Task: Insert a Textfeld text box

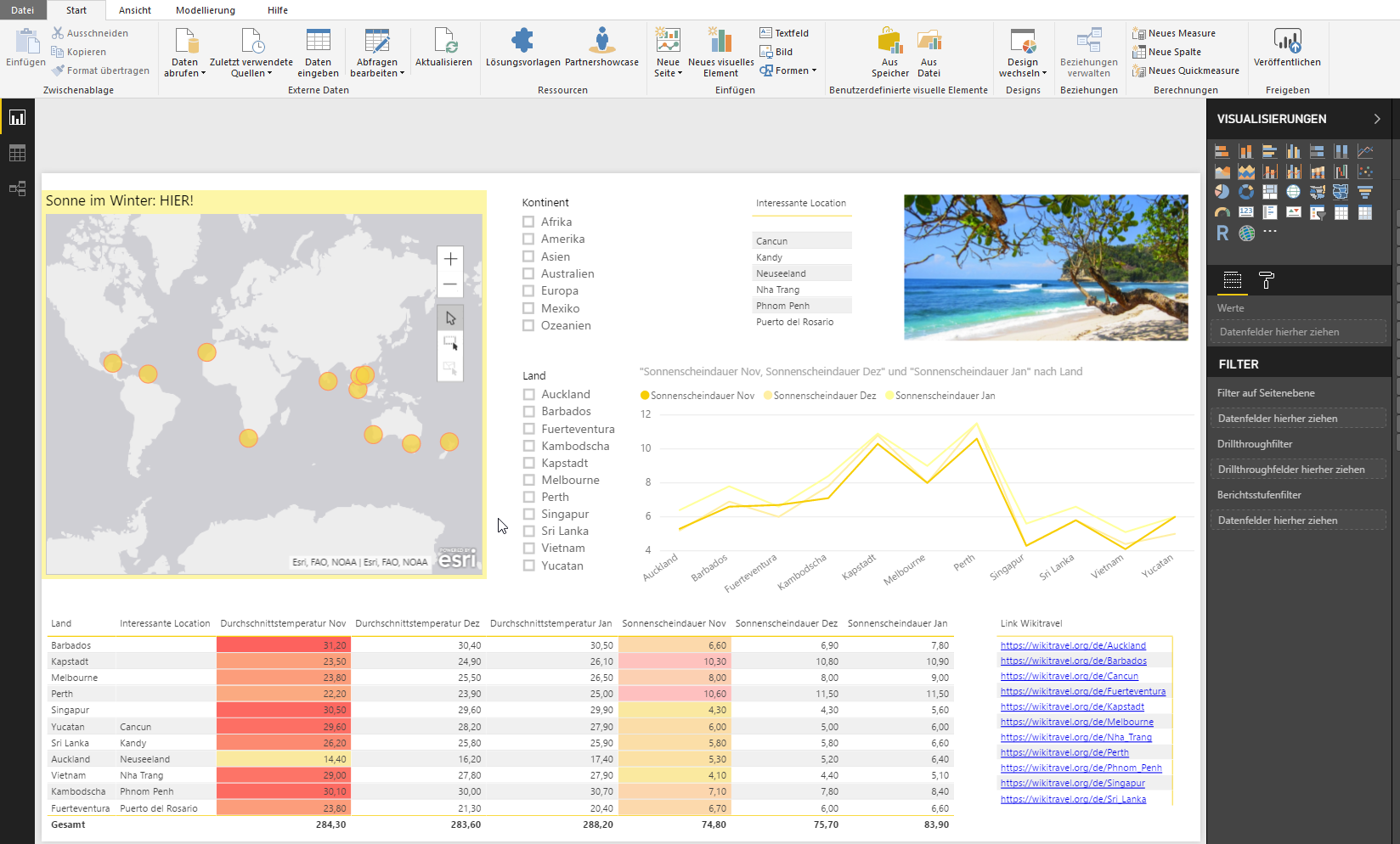Action: [784, 33]
